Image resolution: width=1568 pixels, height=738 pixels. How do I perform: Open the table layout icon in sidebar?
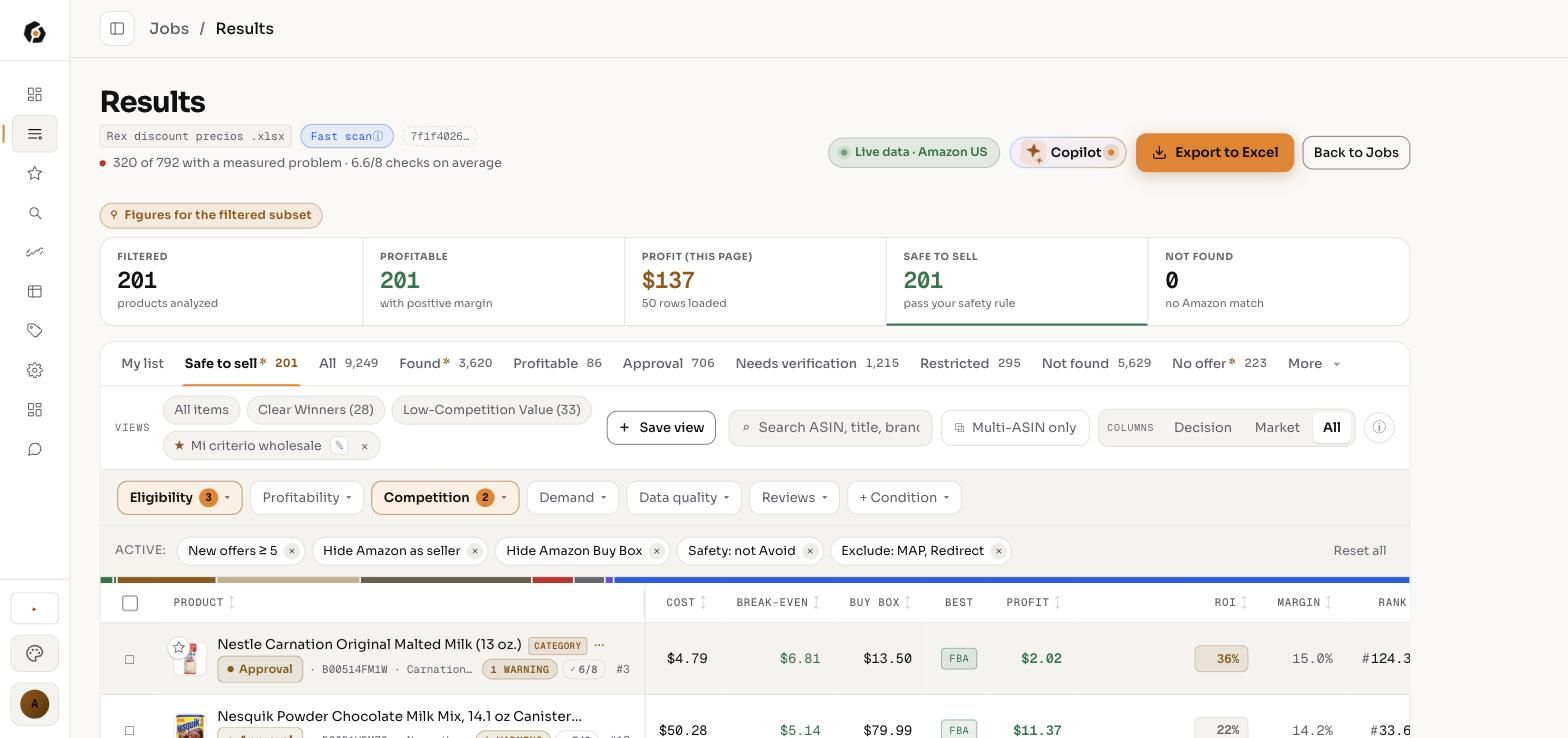tap(35, 291)
